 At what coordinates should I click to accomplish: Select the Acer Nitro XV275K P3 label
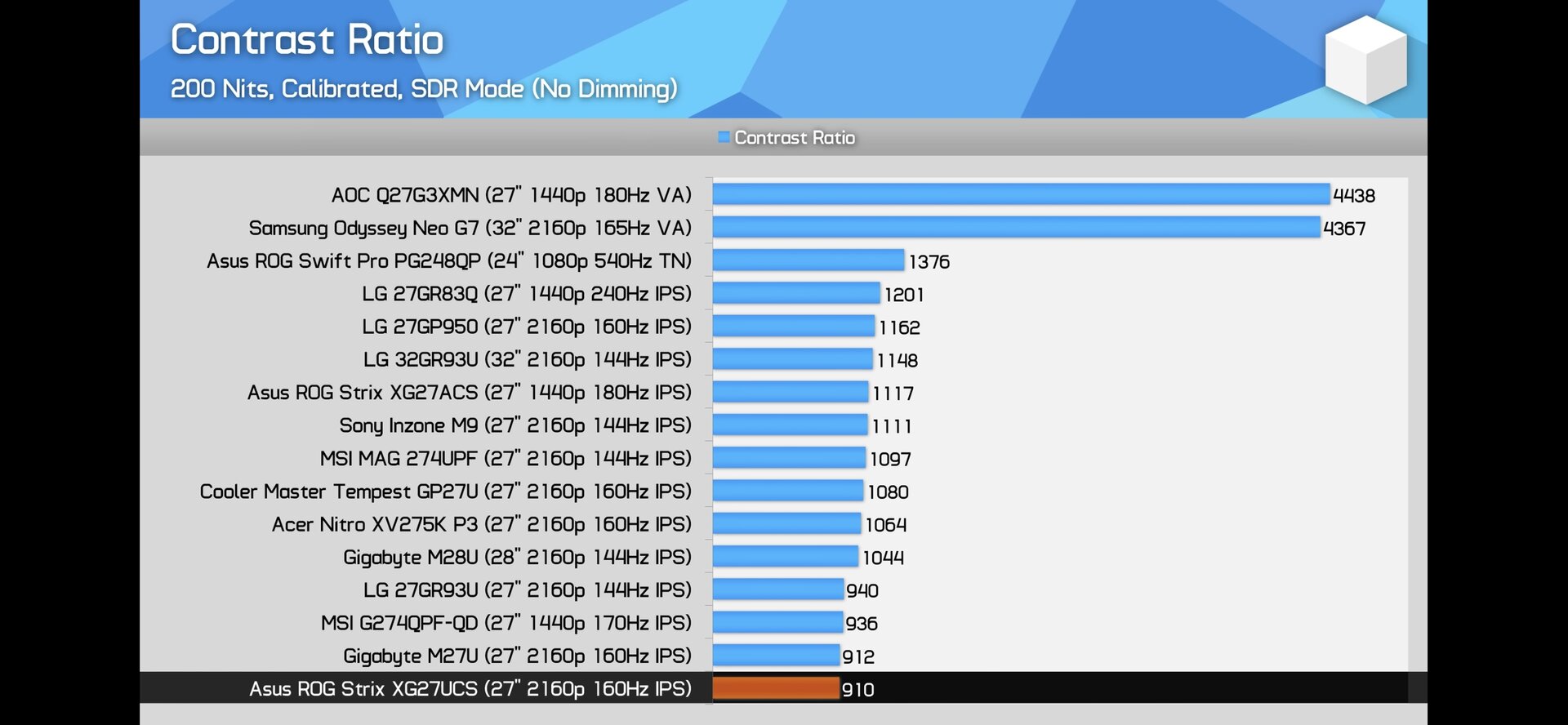point(482,524)
